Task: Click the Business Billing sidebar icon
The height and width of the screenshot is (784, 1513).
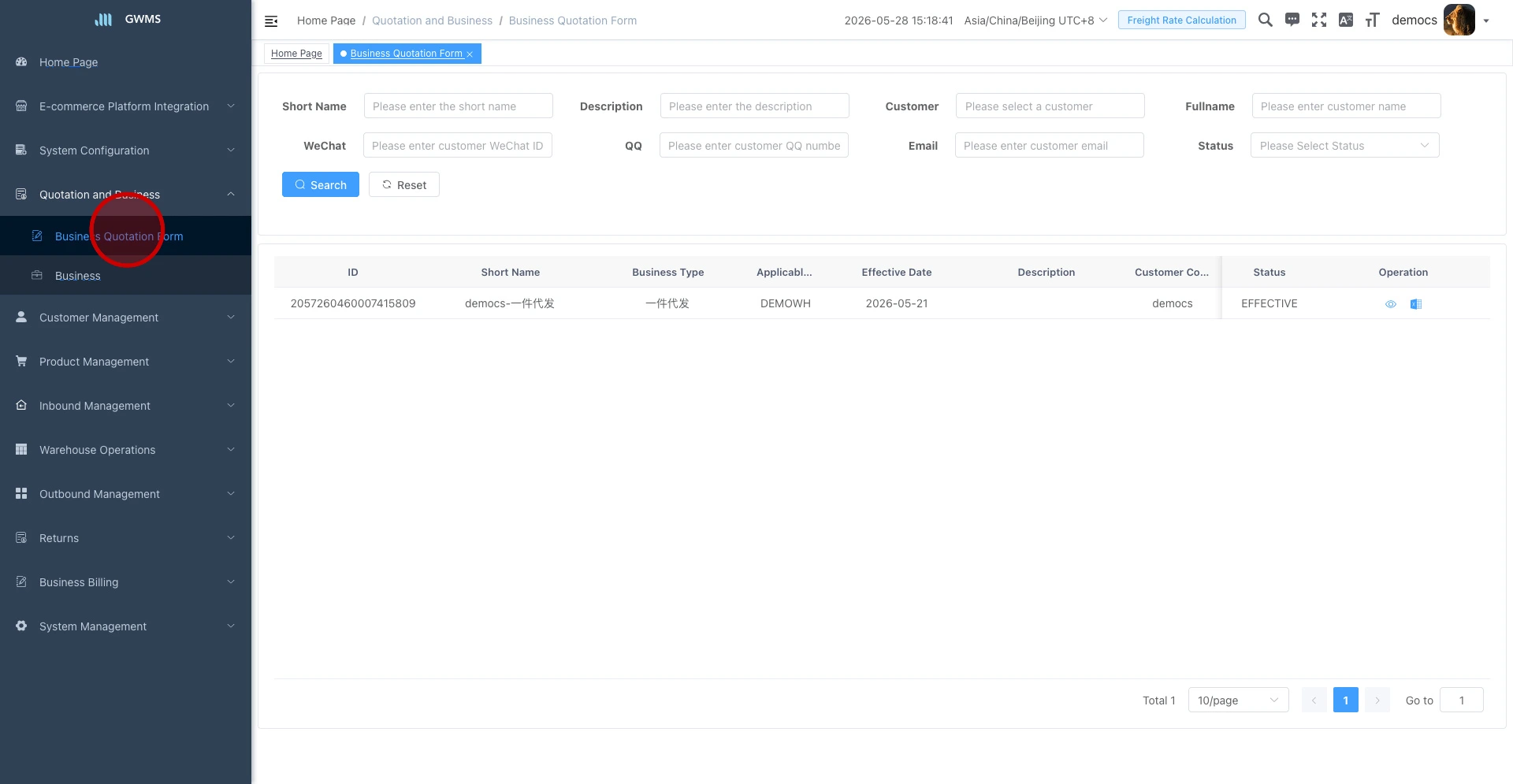Action: click(x=21, y=581)
